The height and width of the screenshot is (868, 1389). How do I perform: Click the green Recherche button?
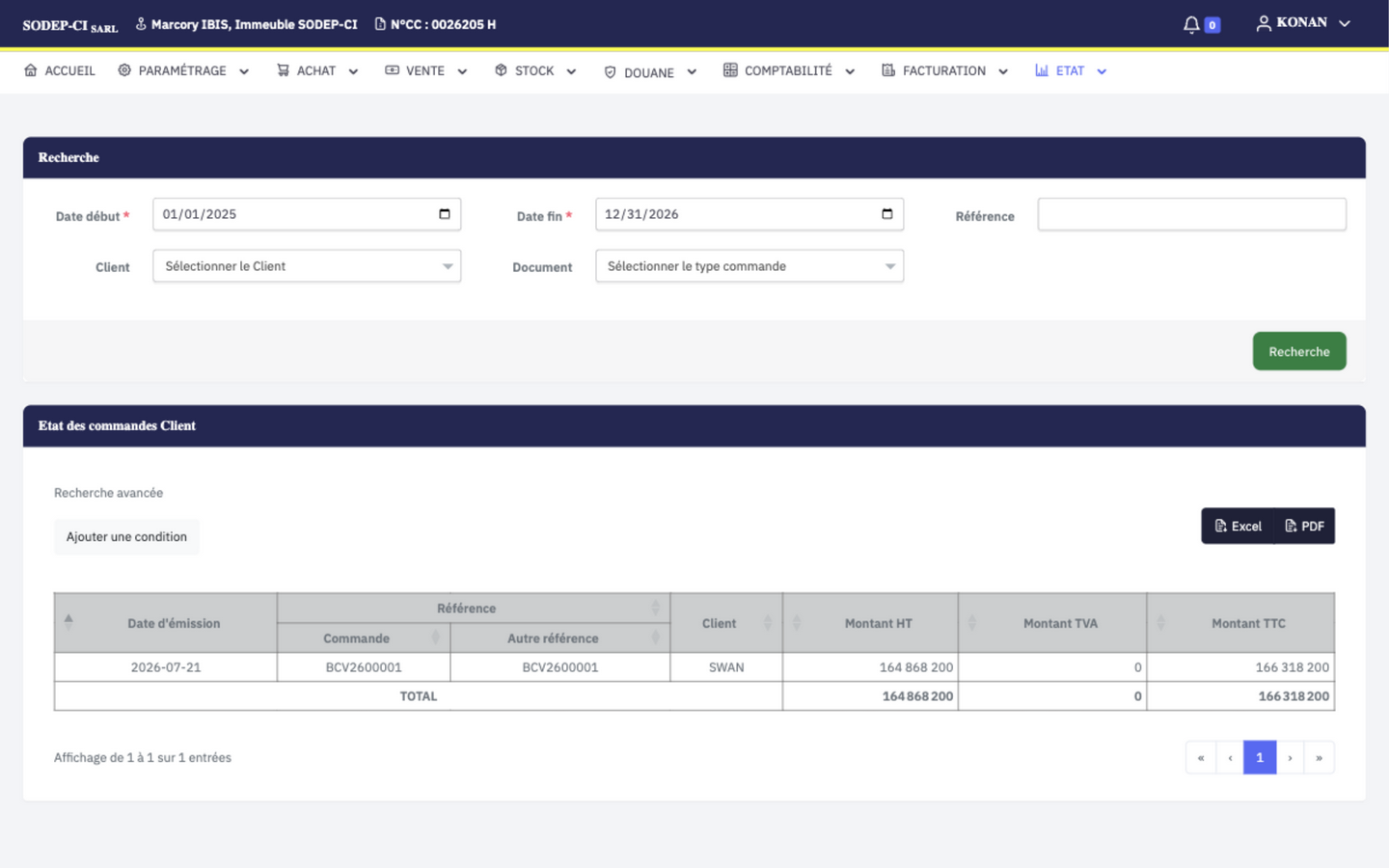pos(1299,351)
